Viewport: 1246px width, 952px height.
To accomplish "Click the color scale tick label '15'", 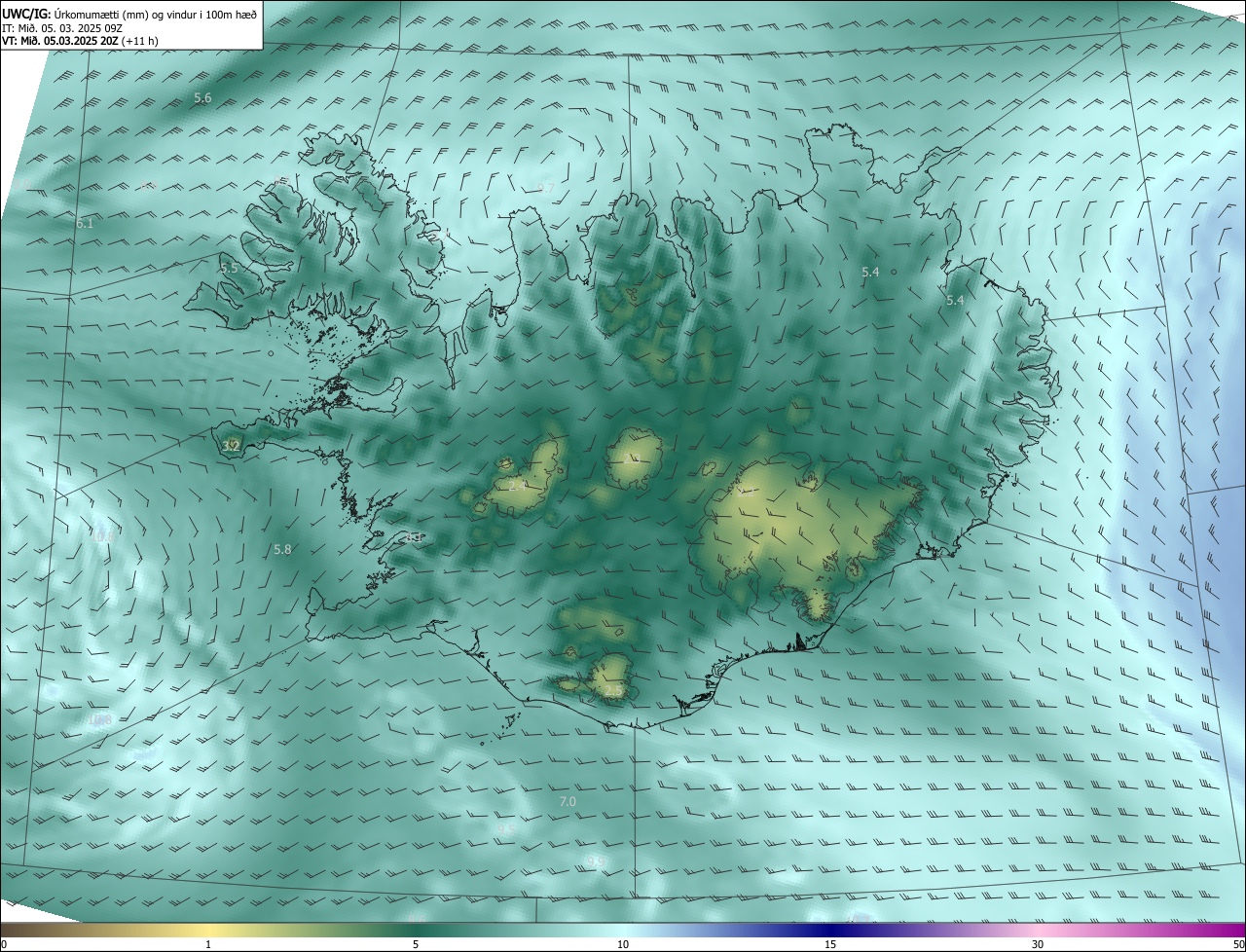I will (830, 944).
